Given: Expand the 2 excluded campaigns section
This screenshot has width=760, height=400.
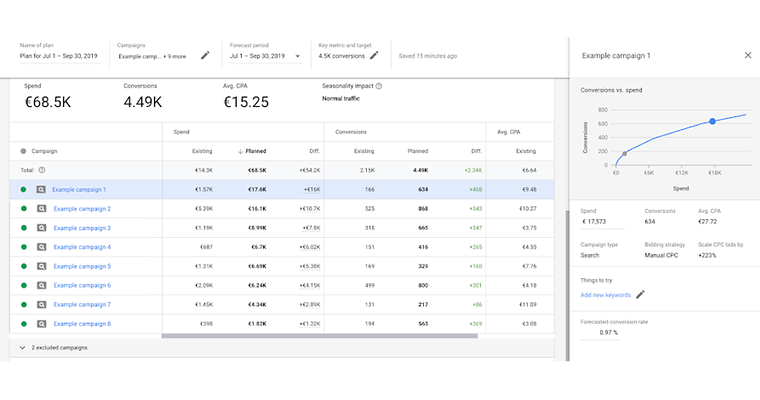Looking at the screenshot, I should pos(22,348).
